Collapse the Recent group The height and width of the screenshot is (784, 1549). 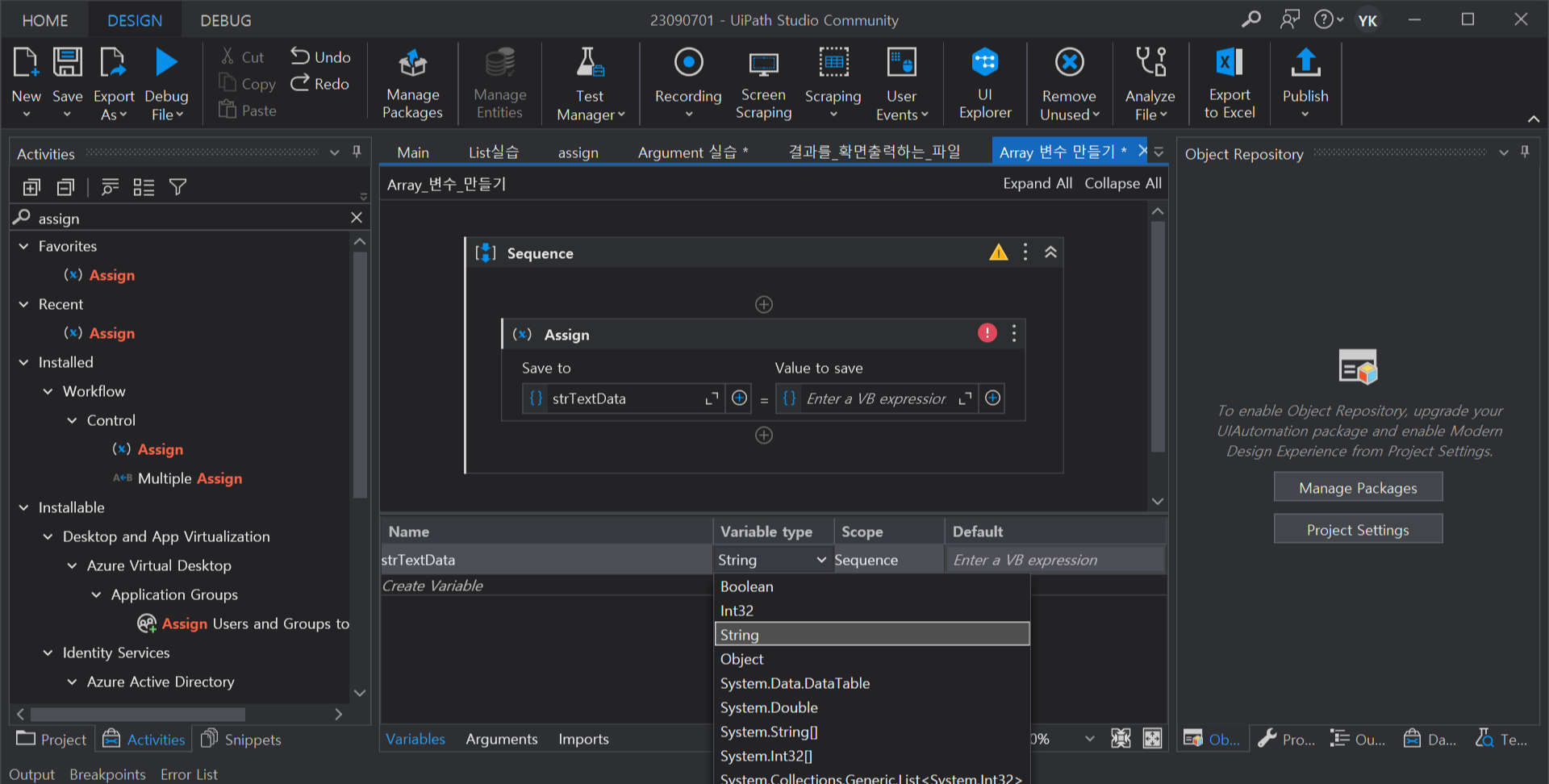tap(23, 304)
